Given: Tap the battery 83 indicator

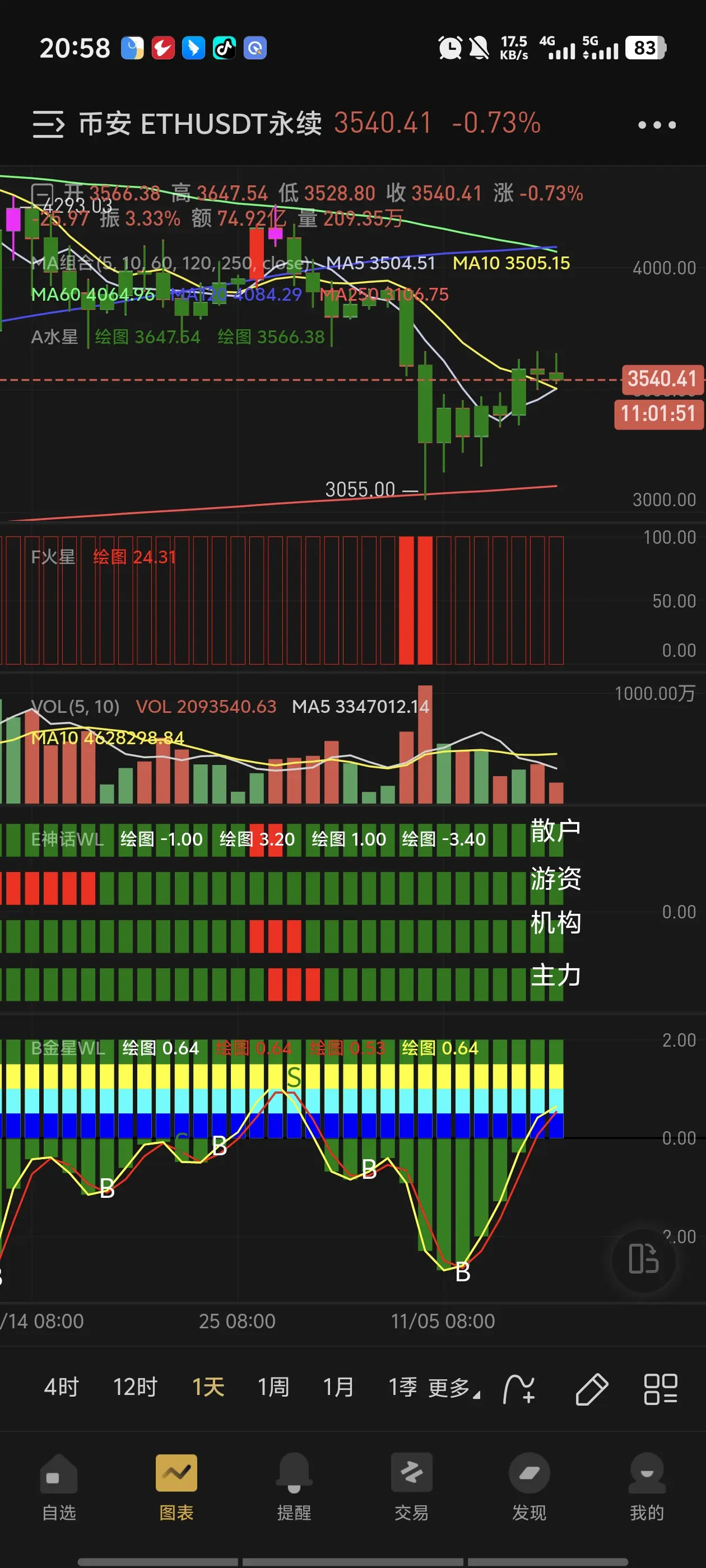Looking at the screenshot, I should pyautogui.click(x=645, y=48).
